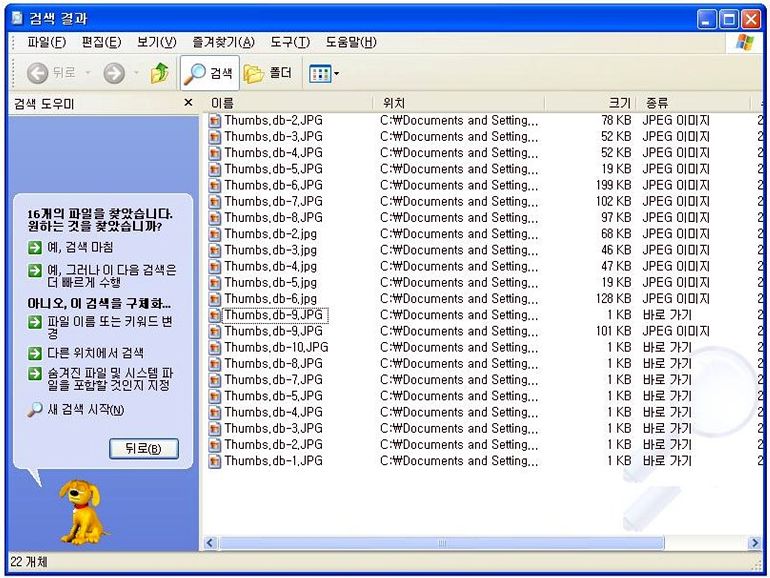
Task: Select the Thumbs.db-1.JPG shortcut icon
Action: click(214, 461)
